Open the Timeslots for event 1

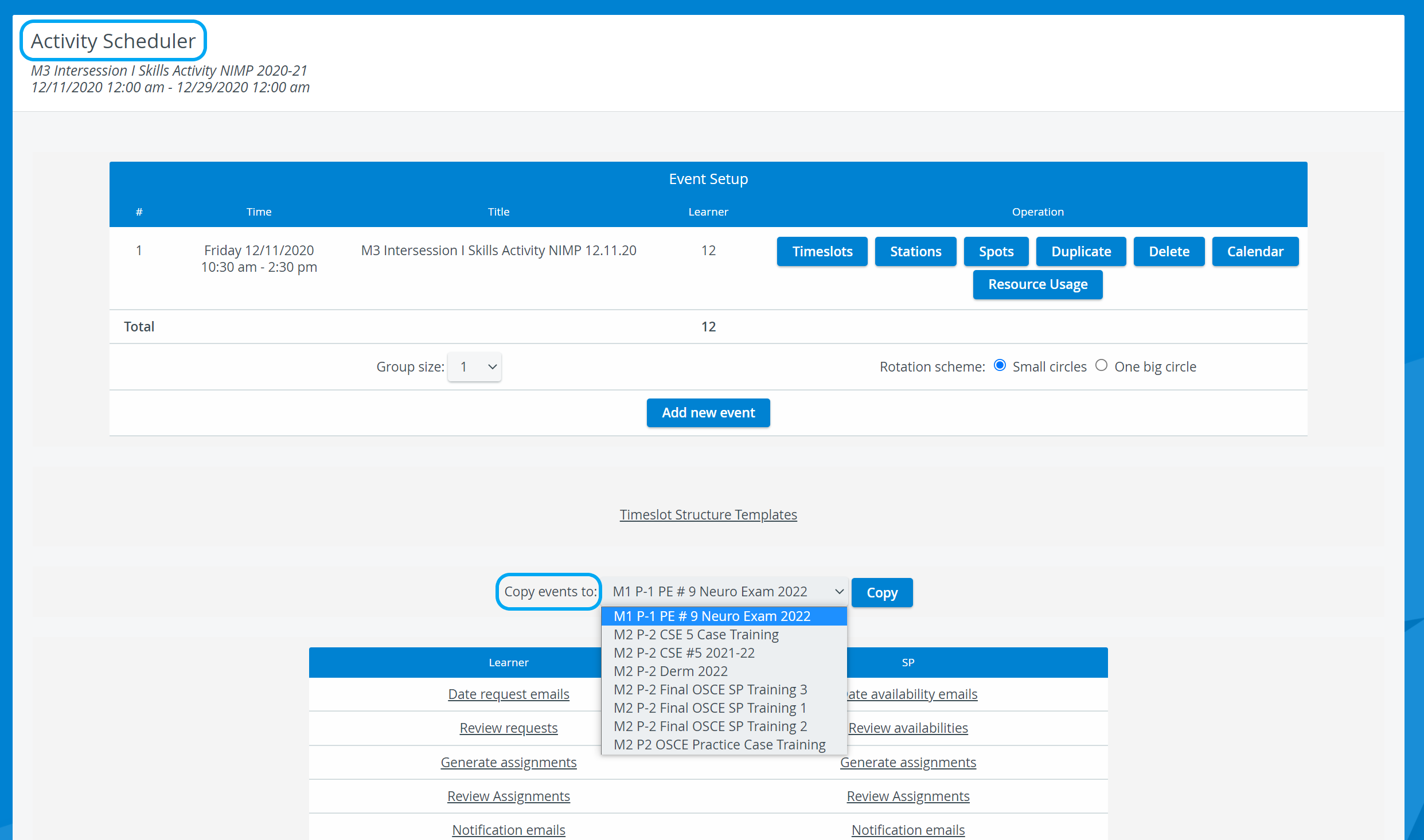click(x=822, y=251)
